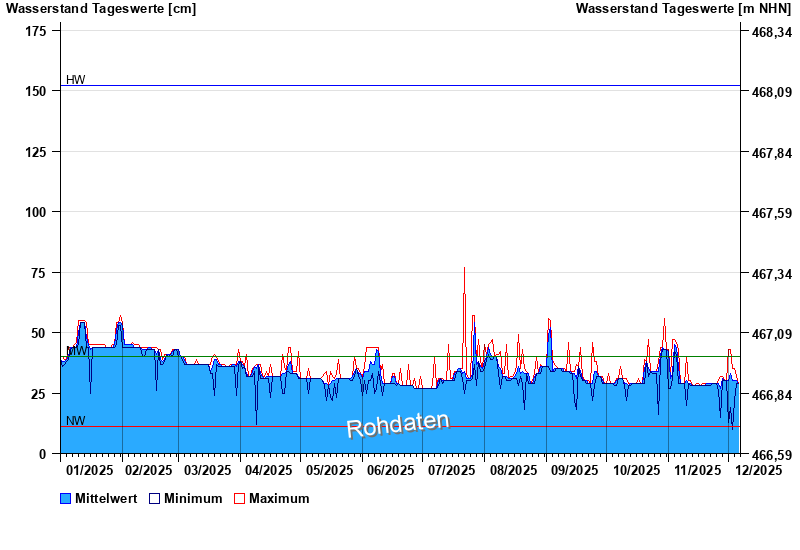Select the 10/2025 x-axis date label
Screen dimensions: 800x550
(x=636, y=470)
